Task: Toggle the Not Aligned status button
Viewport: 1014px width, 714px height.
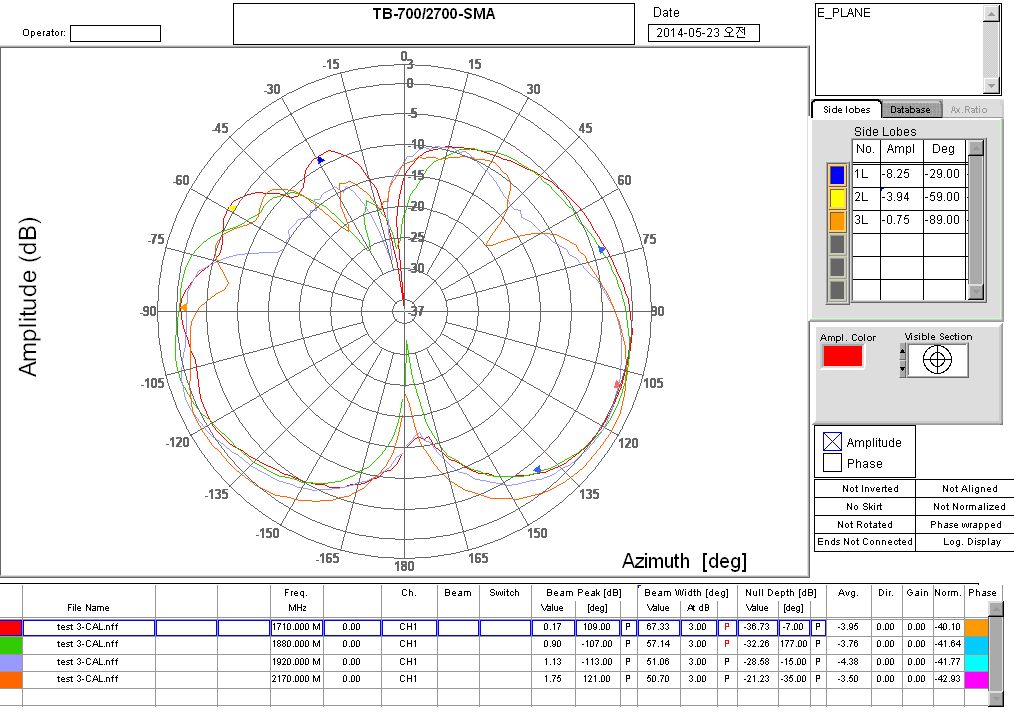Action: [x=965, y=488]
